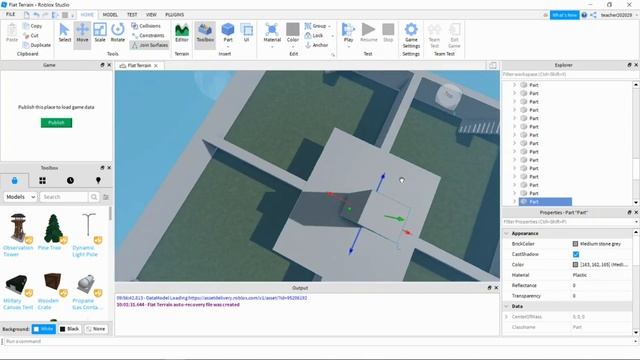Screen dimensions: 640x360
Task: Uncheck the CastShadow checkbox
Action: 576,254
